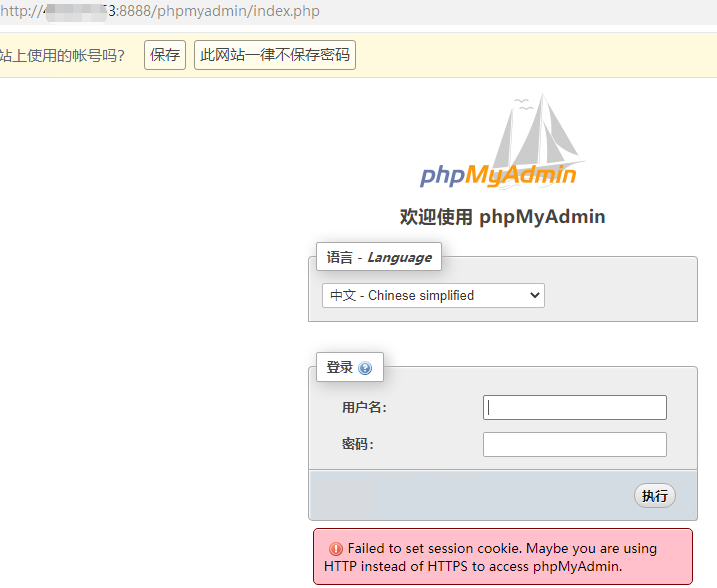Image resolution: width=717 pixels, height=588 pixels.
Task: Click the login help question-mark icon
Action: 365,368
